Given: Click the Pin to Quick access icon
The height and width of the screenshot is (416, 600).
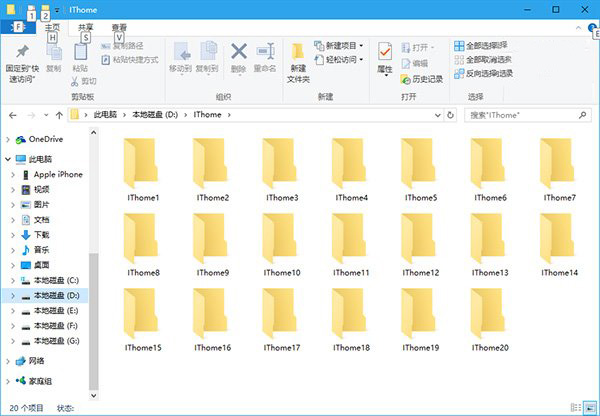Looking at the screenshot, I should click(x=22, y=52).
